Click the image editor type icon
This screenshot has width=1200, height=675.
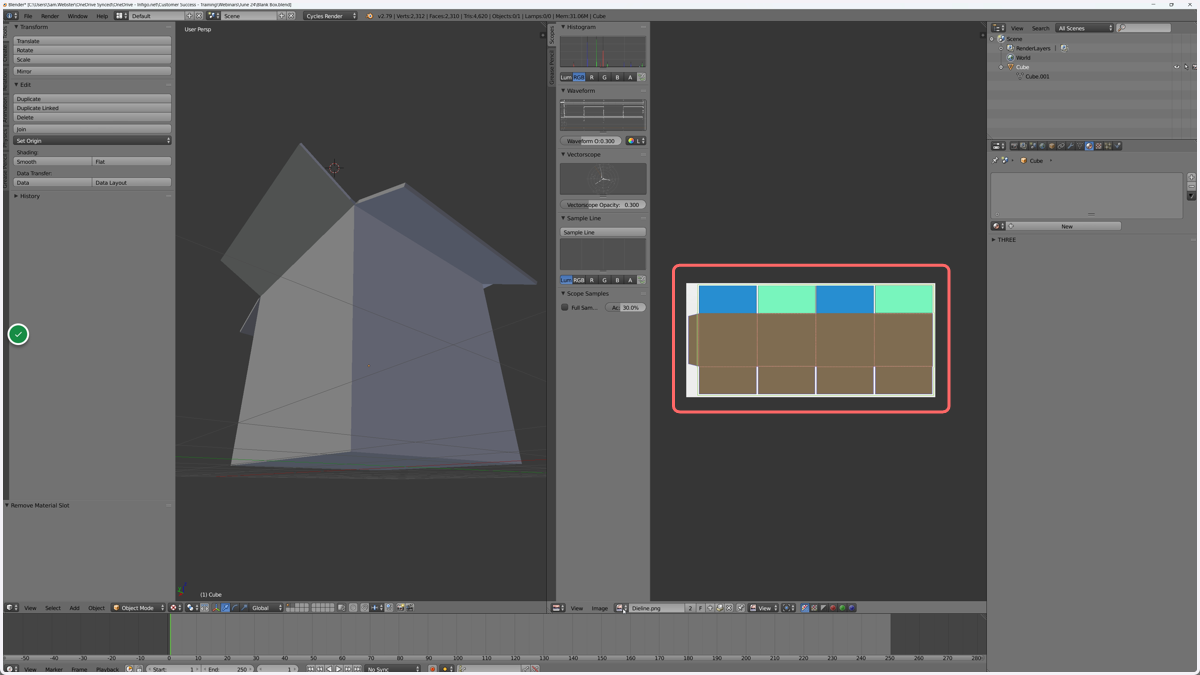557,607
